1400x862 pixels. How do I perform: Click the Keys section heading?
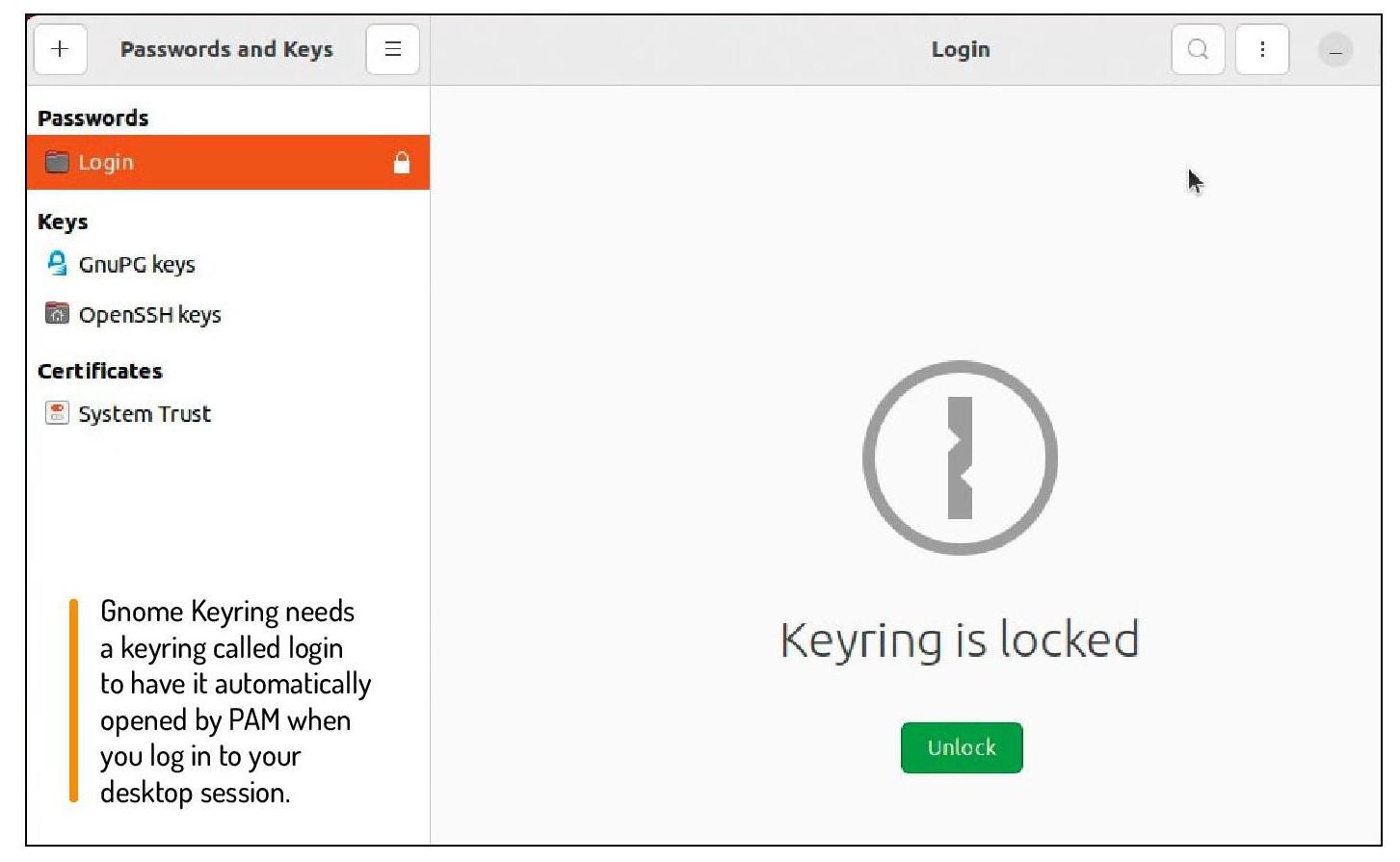point(63,222)
